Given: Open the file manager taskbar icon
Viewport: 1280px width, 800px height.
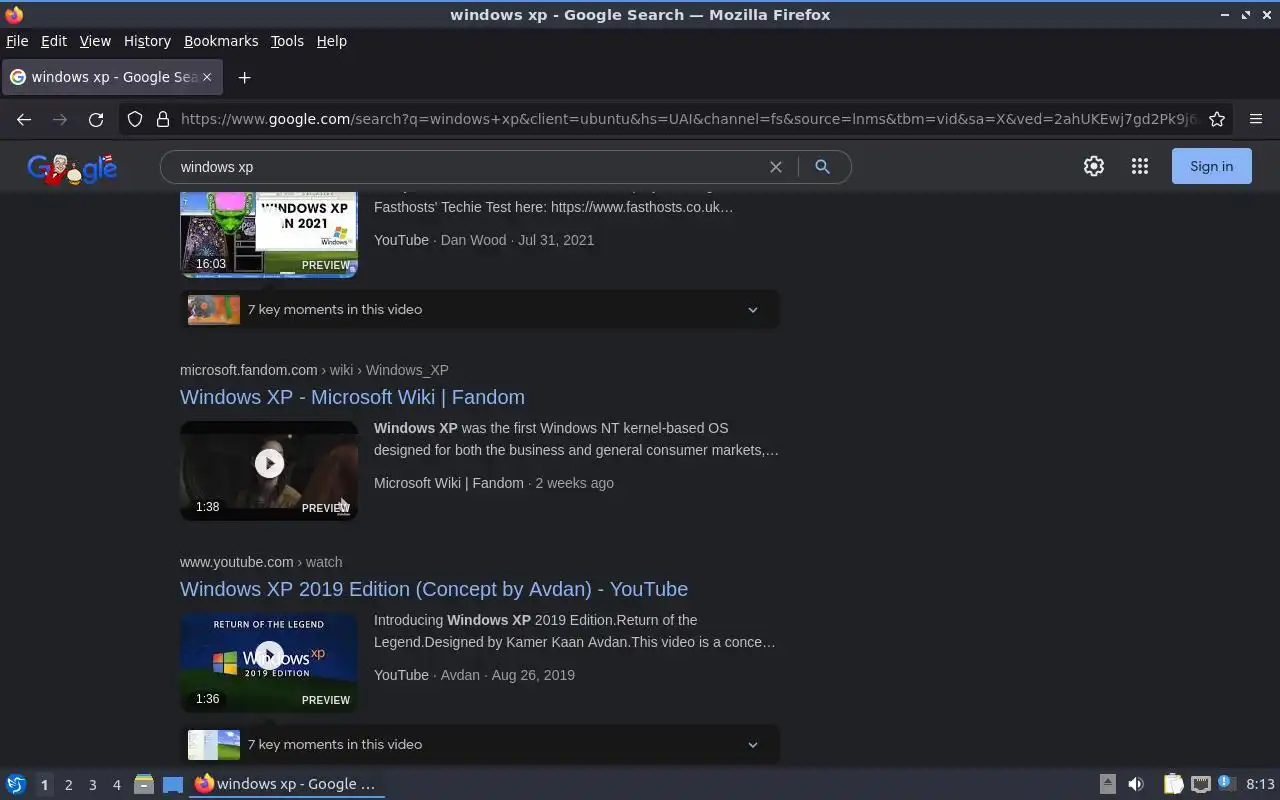Looking at the screenshot, I should (144, 784).
